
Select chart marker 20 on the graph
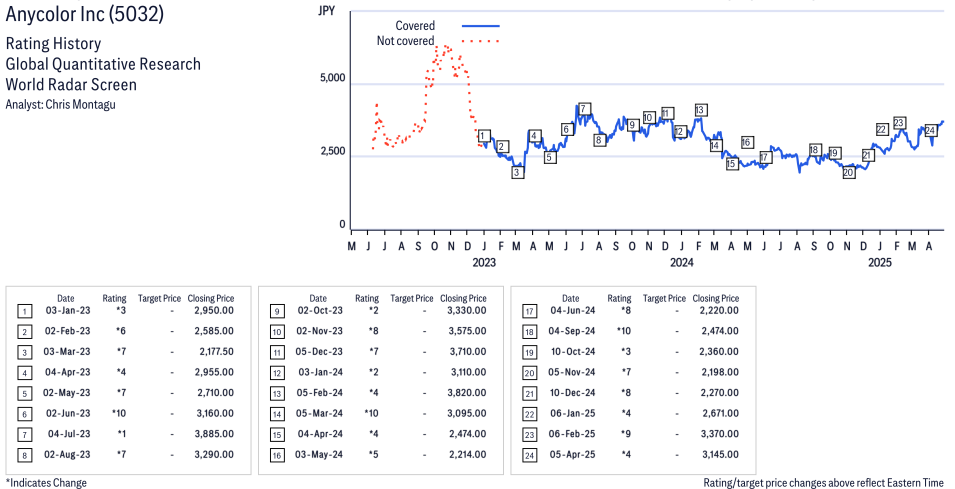[849, 172]
